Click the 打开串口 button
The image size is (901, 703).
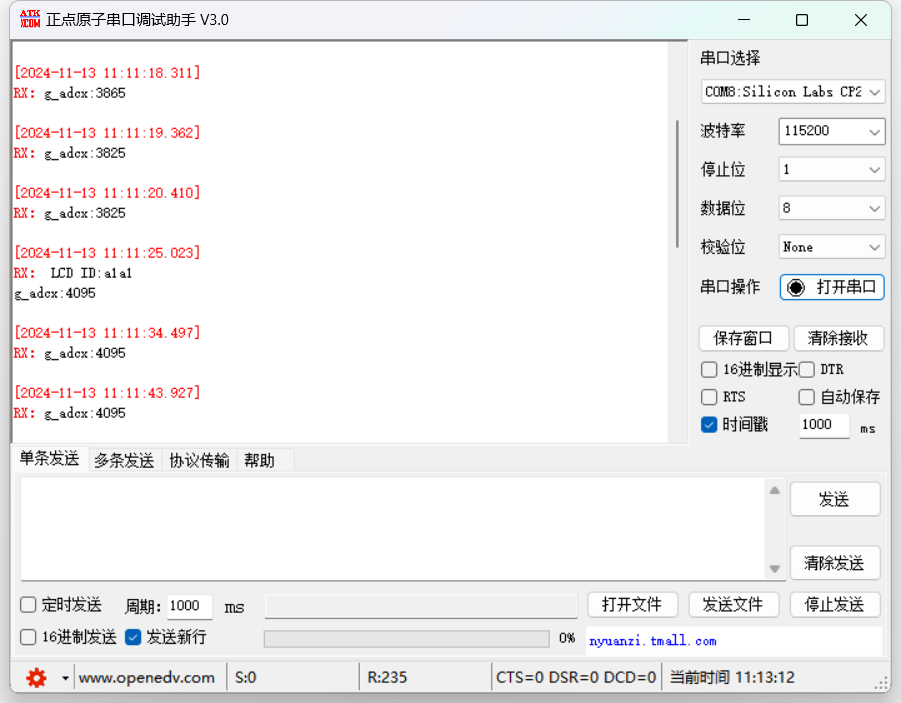coord(831,287)
